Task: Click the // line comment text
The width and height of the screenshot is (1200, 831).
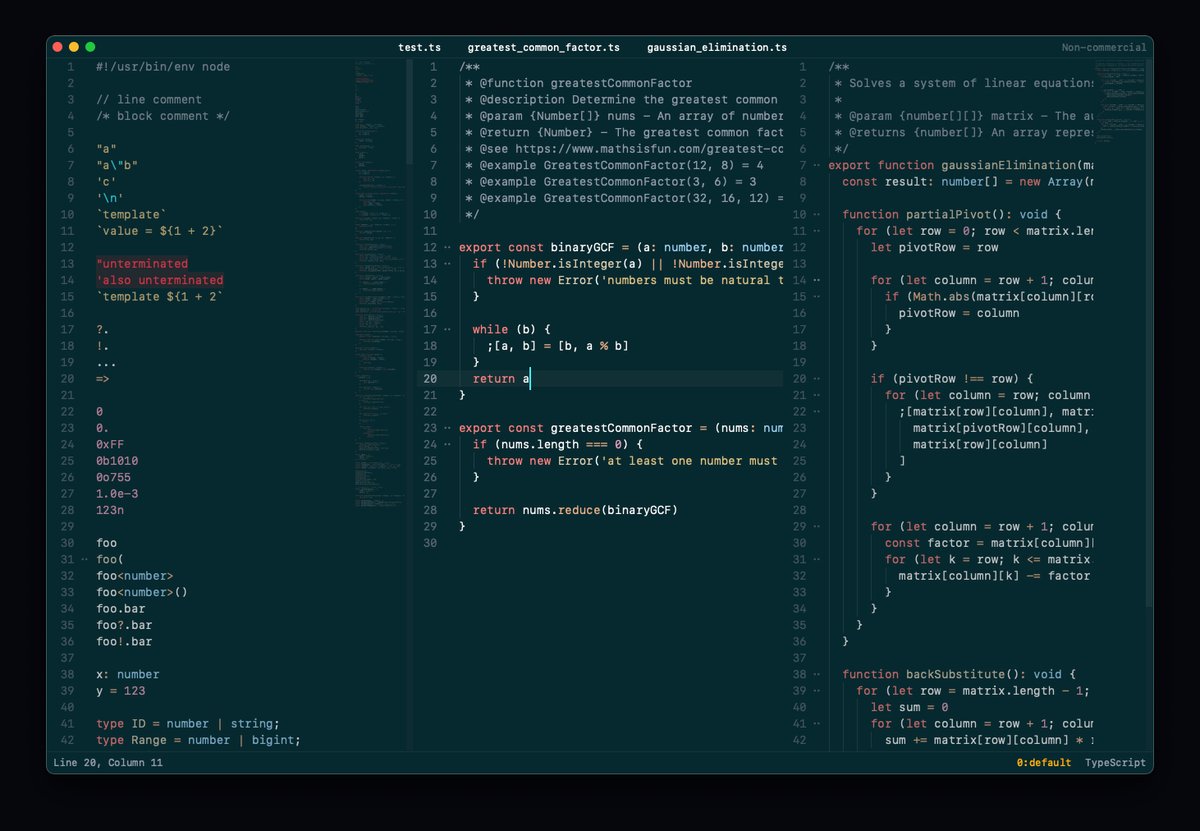Action: tap(149, 100)
